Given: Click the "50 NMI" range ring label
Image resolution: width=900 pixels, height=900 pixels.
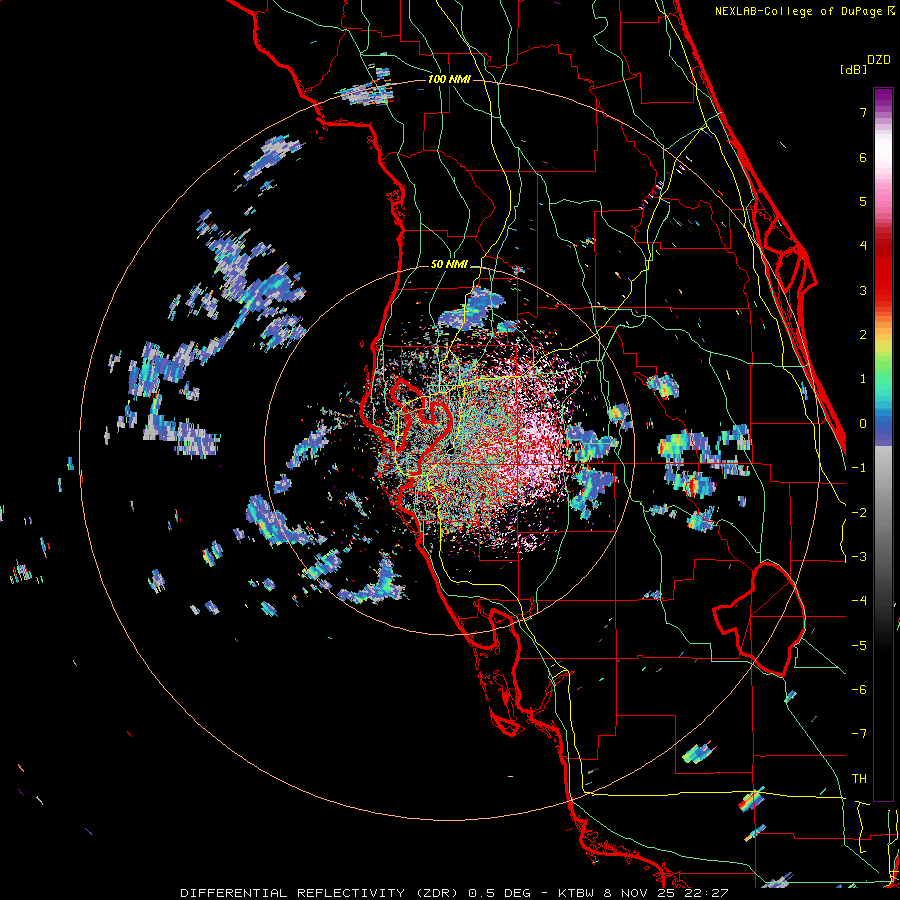Looking at the screenshot, I should pos(449,265).
